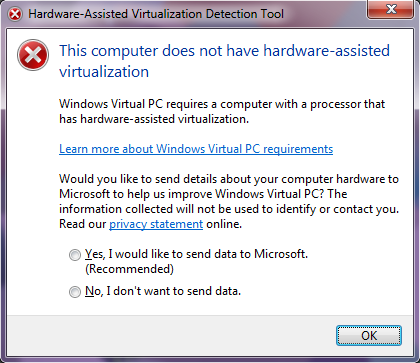Open Learn more about Windows Virtual PC requirements
The height and width of the screenshot is (363, 420).
pos(196,149)
